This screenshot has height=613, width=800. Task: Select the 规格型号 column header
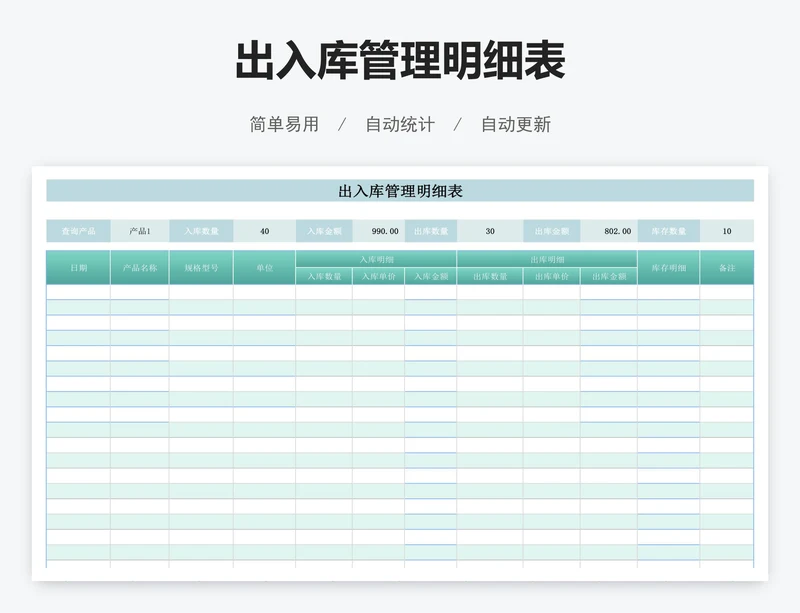coord(201,267)
